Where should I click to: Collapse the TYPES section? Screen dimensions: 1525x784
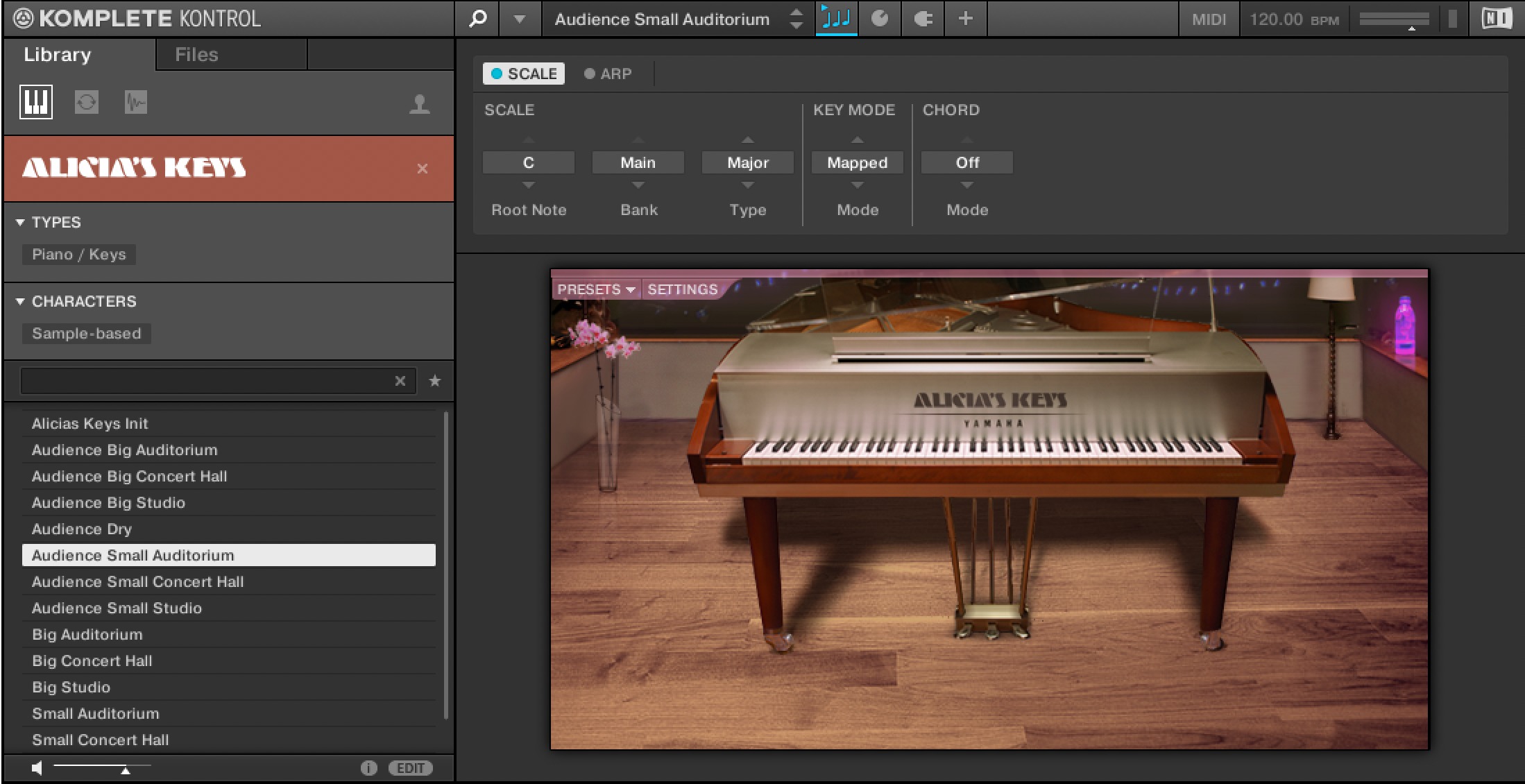click(20, 223)
